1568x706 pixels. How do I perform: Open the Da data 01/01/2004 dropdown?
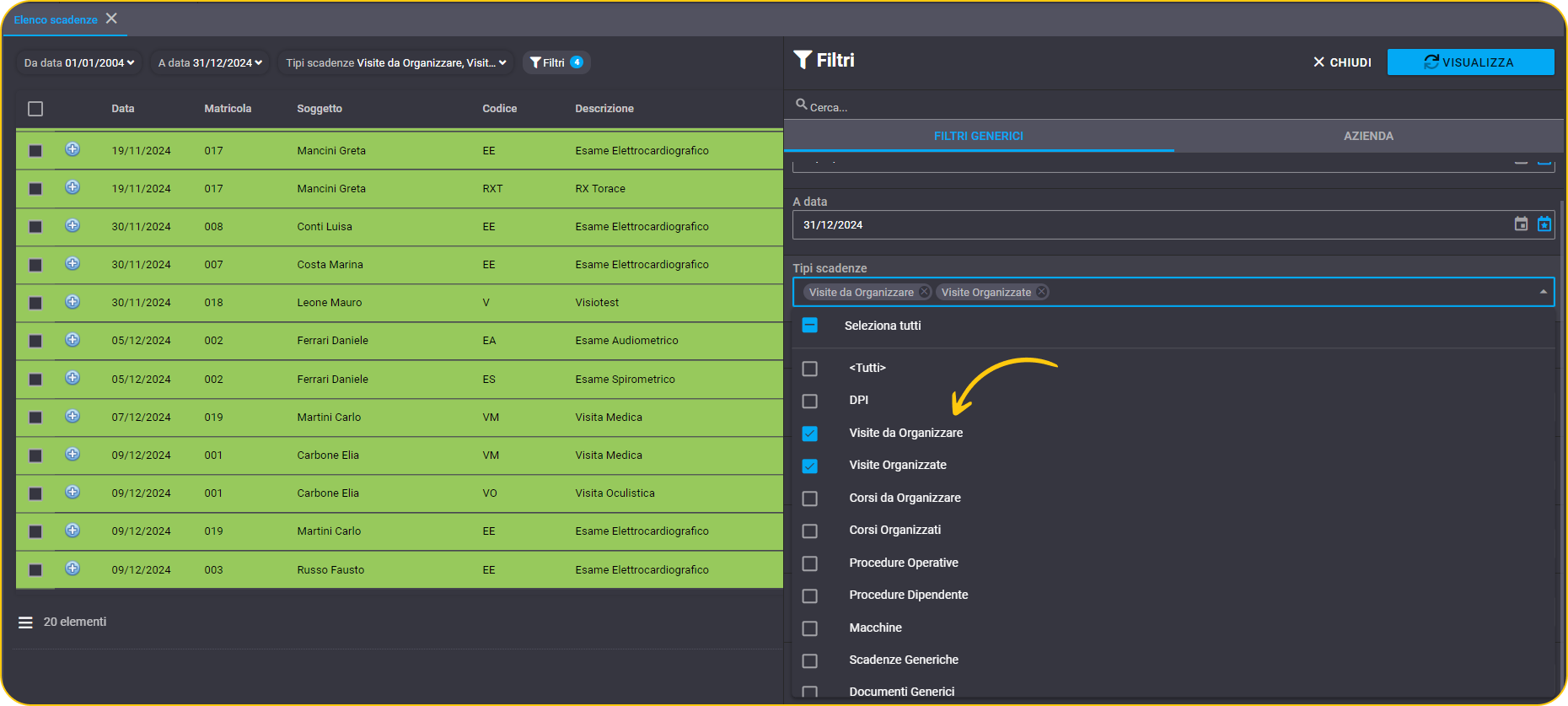(79, 62)
